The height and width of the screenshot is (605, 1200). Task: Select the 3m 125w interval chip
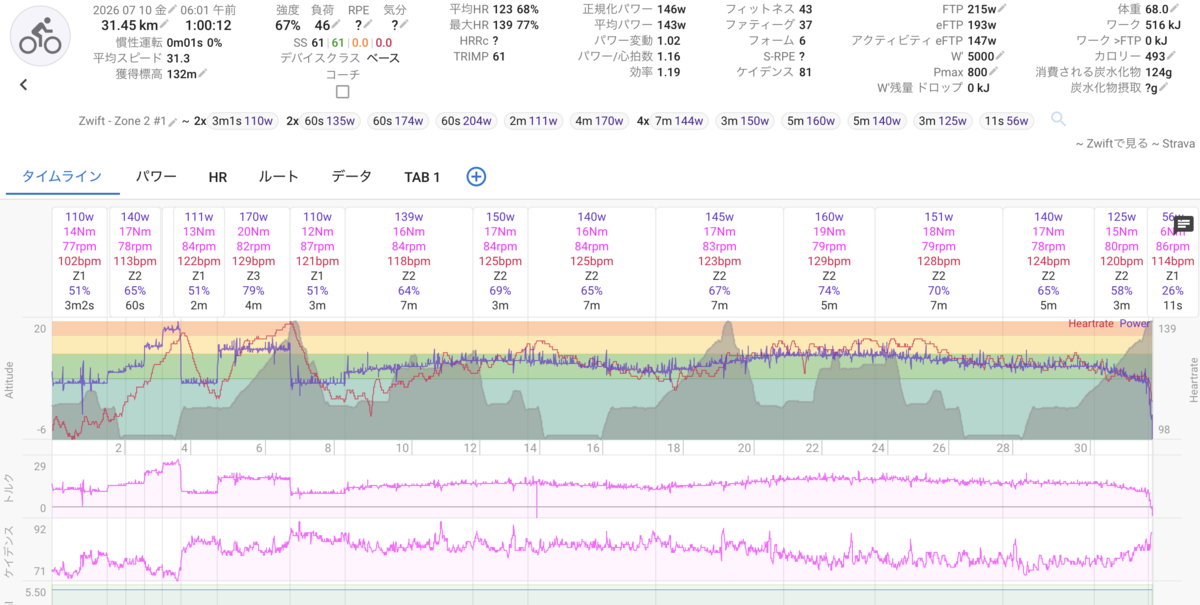[943, 121]
